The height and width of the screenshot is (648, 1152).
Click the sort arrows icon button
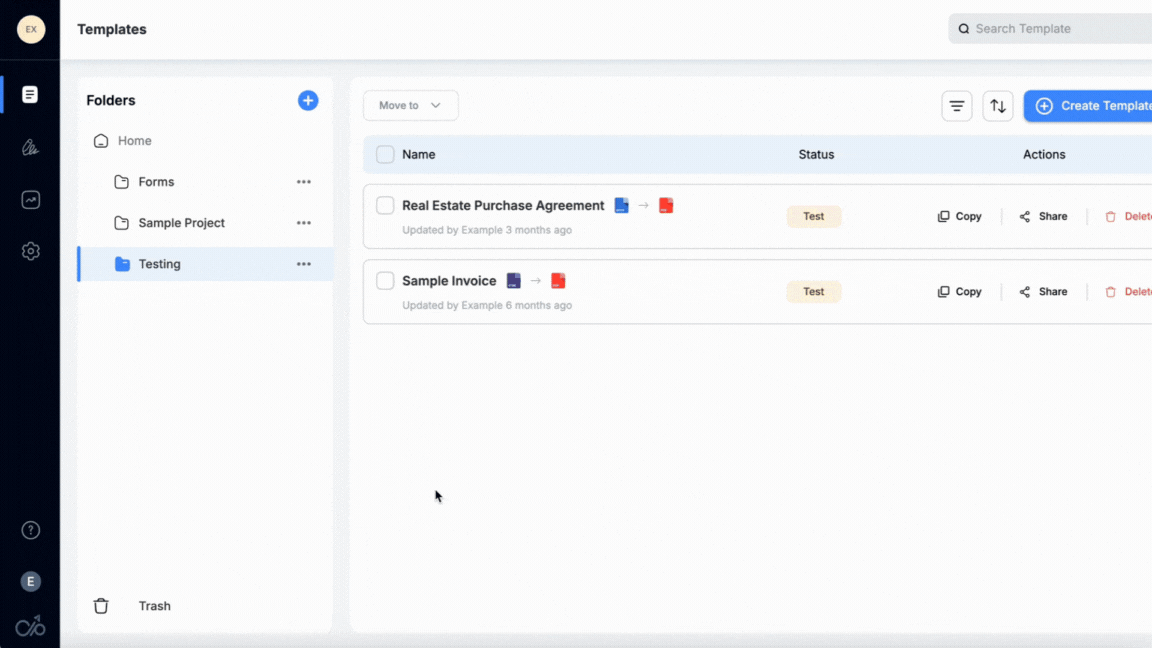998,106
